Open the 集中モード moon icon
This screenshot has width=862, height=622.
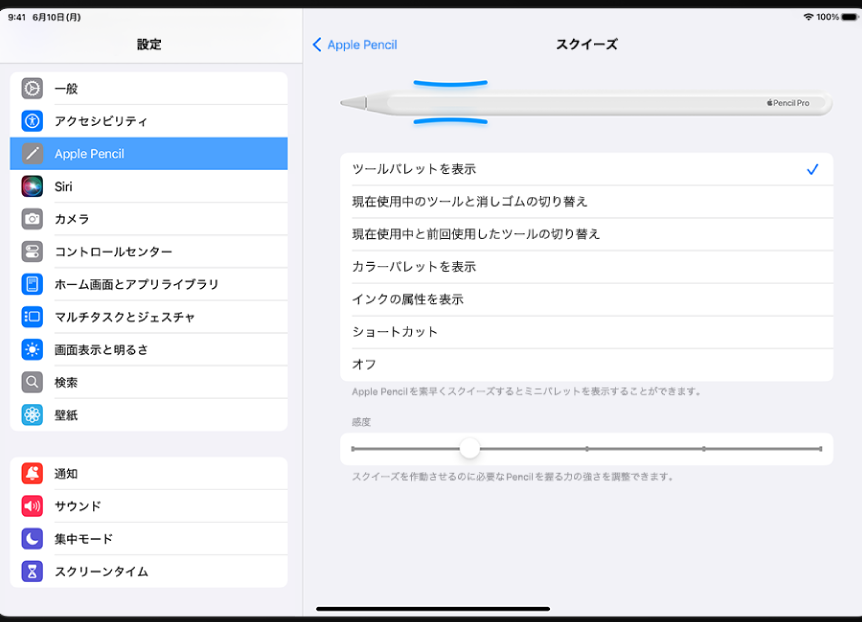coord(32,538)
